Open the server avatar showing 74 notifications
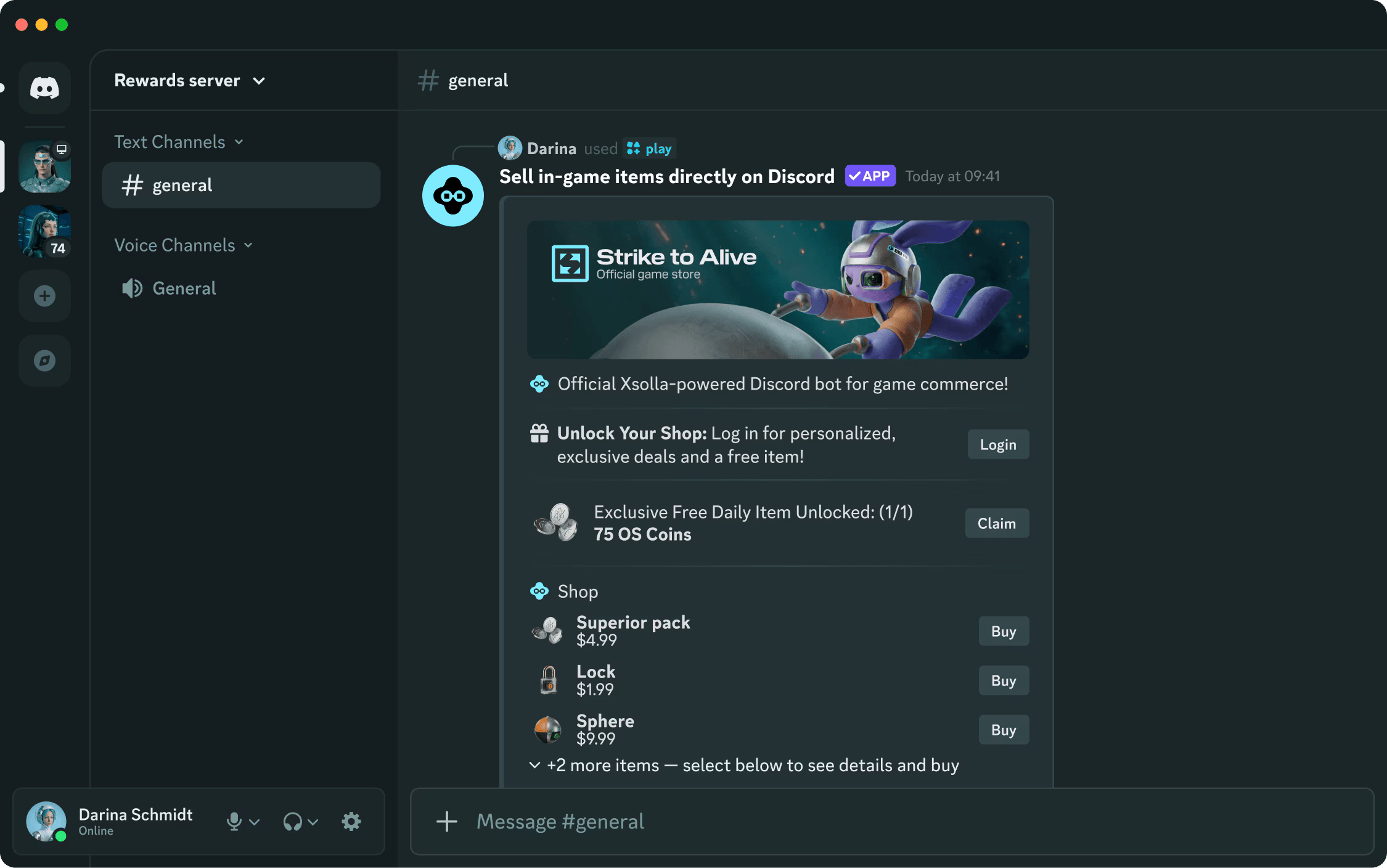Viewport: 1387px width, 868px height. (x=44, y=231)
